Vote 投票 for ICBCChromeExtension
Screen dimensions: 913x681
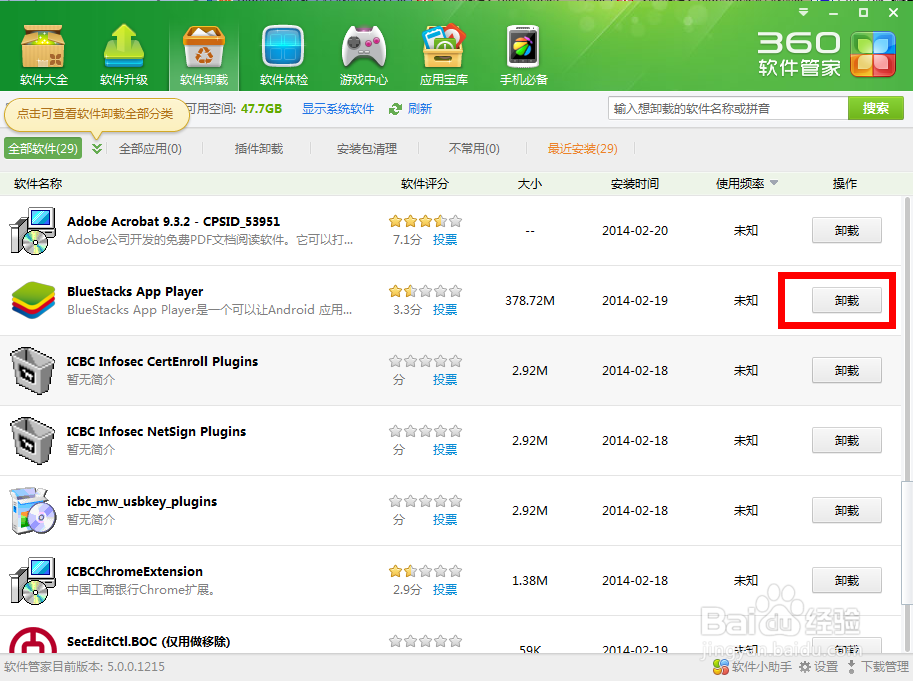[x=445, y=590]
